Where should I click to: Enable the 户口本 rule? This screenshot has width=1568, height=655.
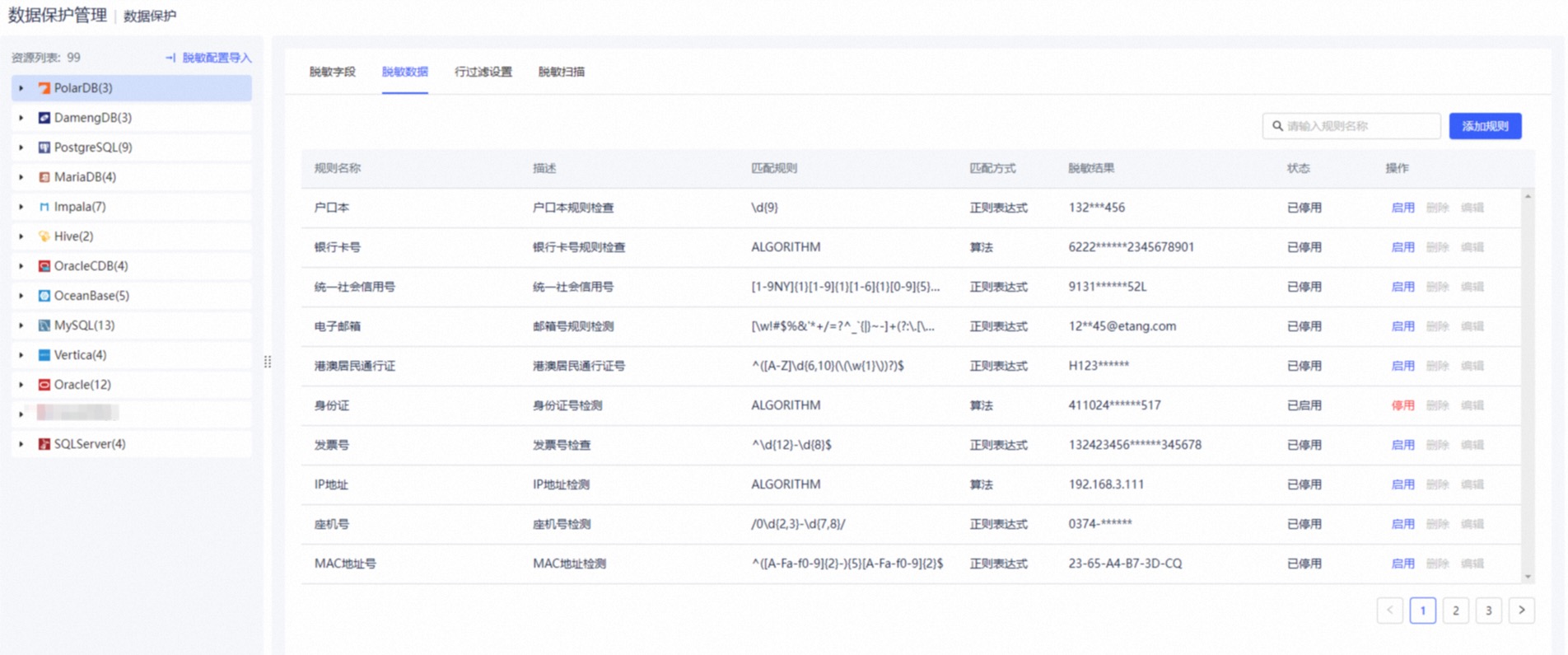pyautogui.click(x=1402, y=208)
